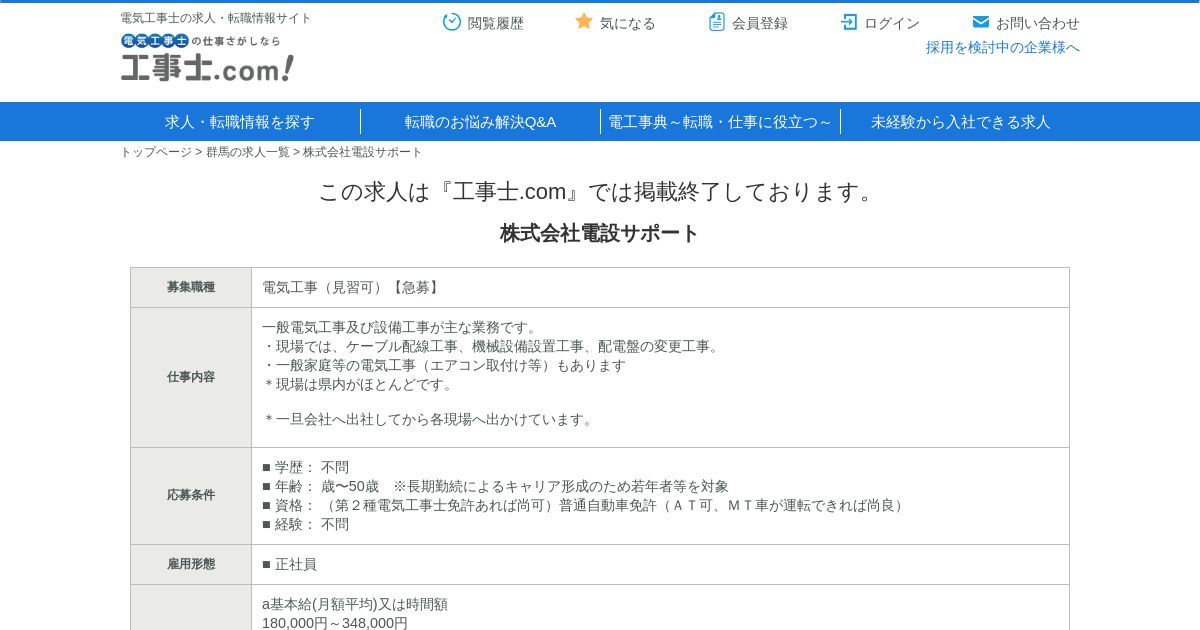
Task: Click the 仕事内容 row header
Action: tap(191, 377)
